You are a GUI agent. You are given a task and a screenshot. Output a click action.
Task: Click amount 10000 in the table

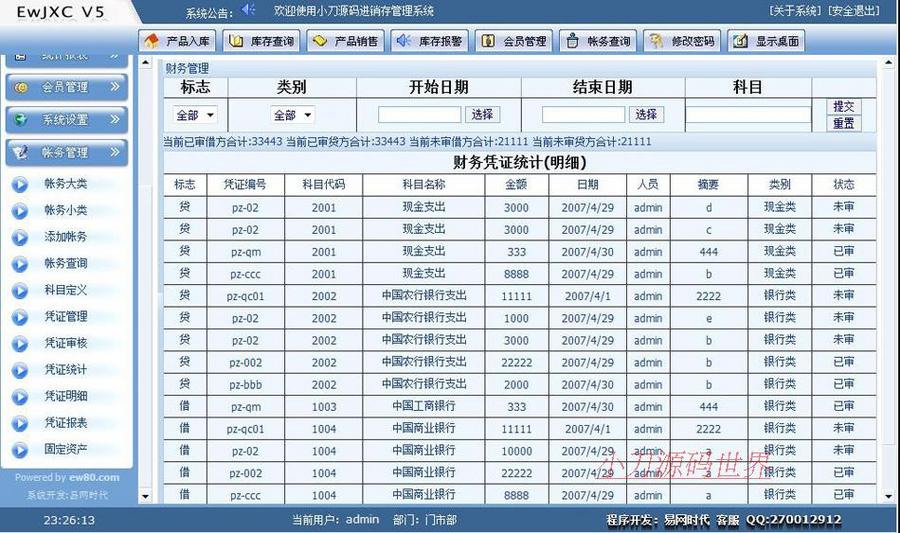click(x=517, y=451)
